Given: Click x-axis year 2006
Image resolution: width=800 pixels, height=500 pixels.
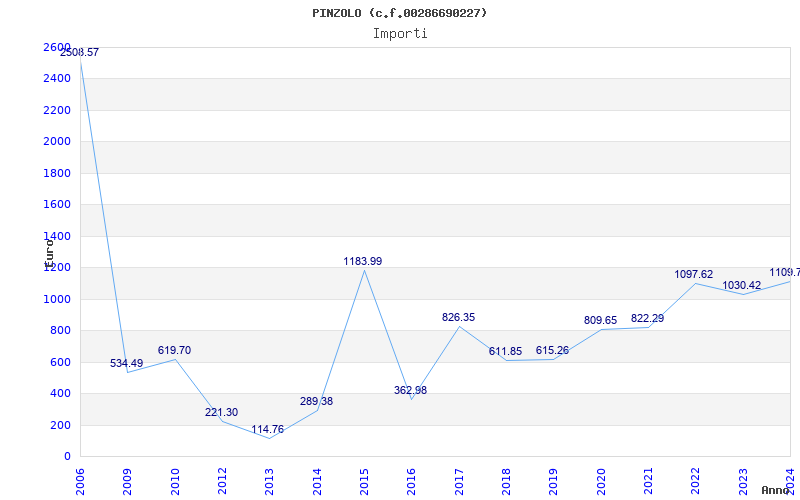Looking at the screenshot, I should (80, 482).
